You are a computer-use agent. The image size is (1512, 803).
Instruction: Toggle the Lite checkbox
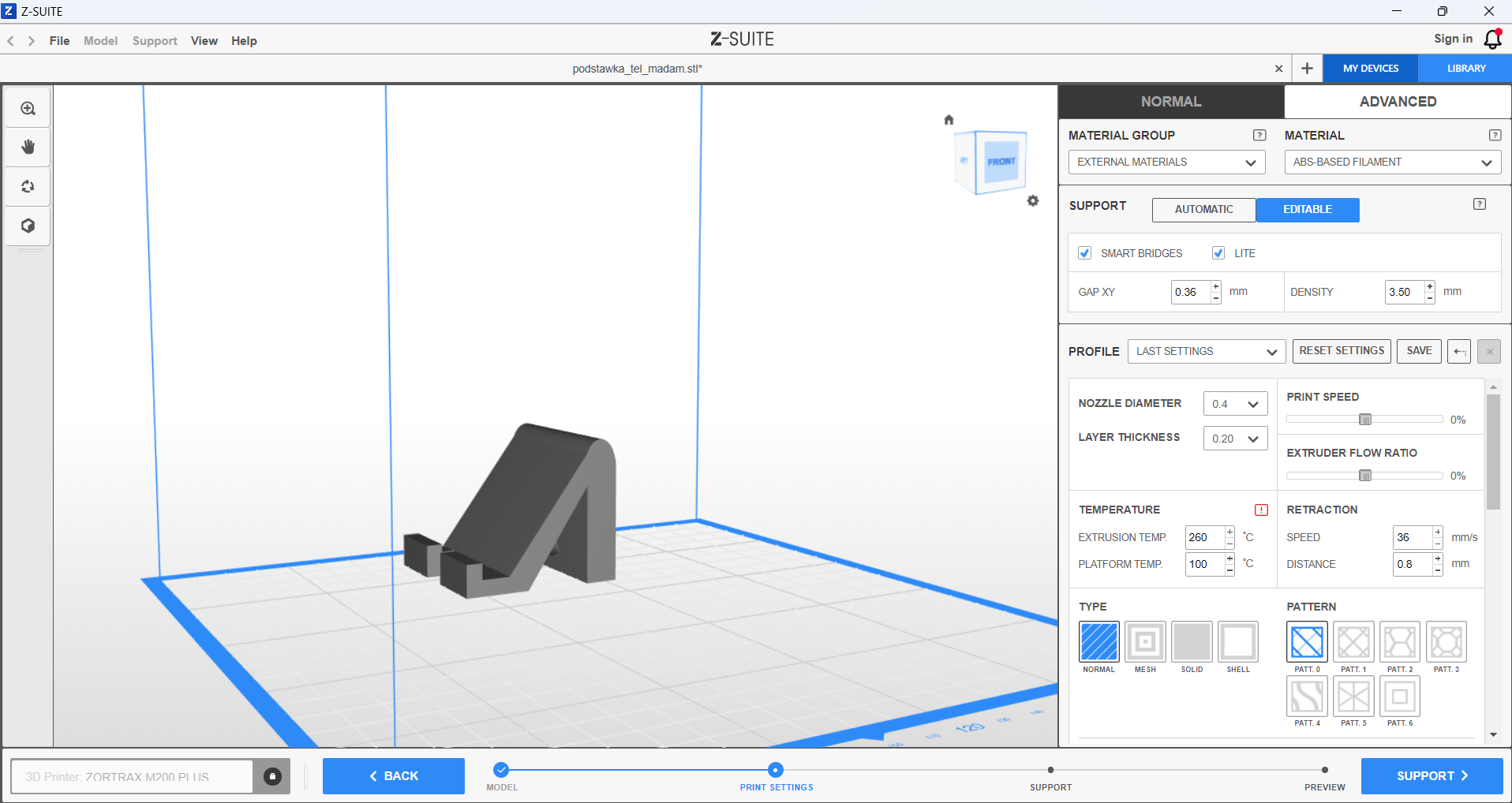tap(1218, 253)
